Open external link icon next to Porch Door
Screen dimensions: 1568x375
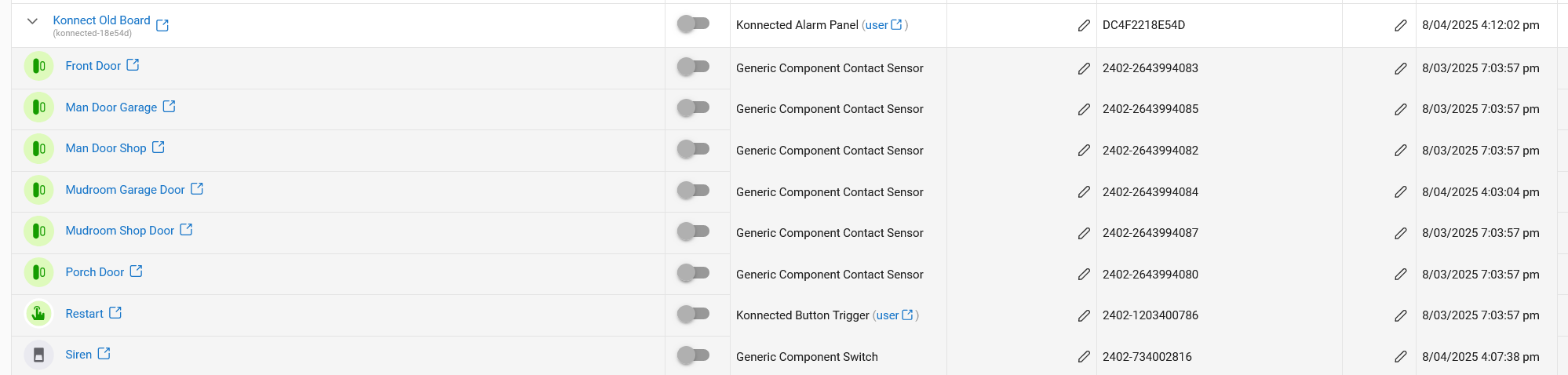point(136,271)
